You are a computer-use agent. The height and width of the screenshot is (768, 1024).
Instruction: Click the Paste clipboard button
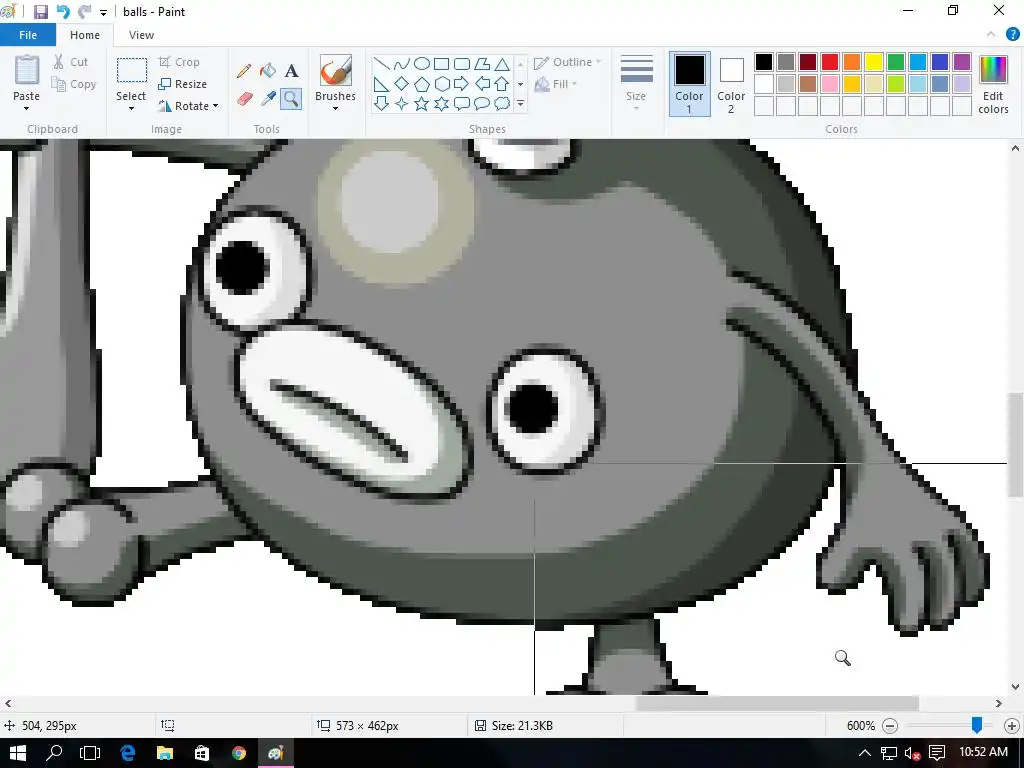click(27, 70)
